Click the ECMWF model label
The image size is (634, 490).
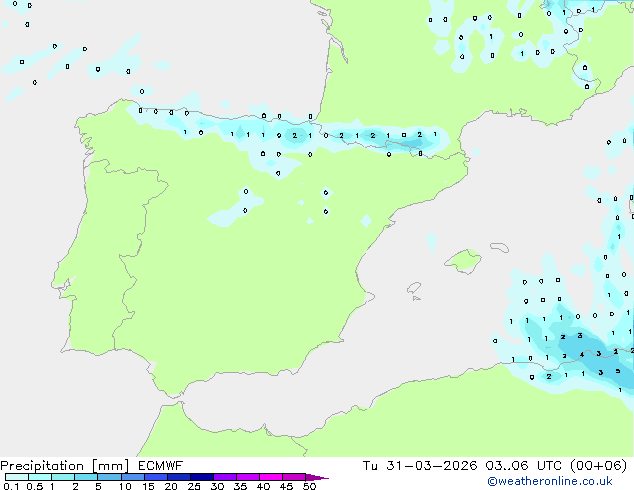click(x=161, y=466)
